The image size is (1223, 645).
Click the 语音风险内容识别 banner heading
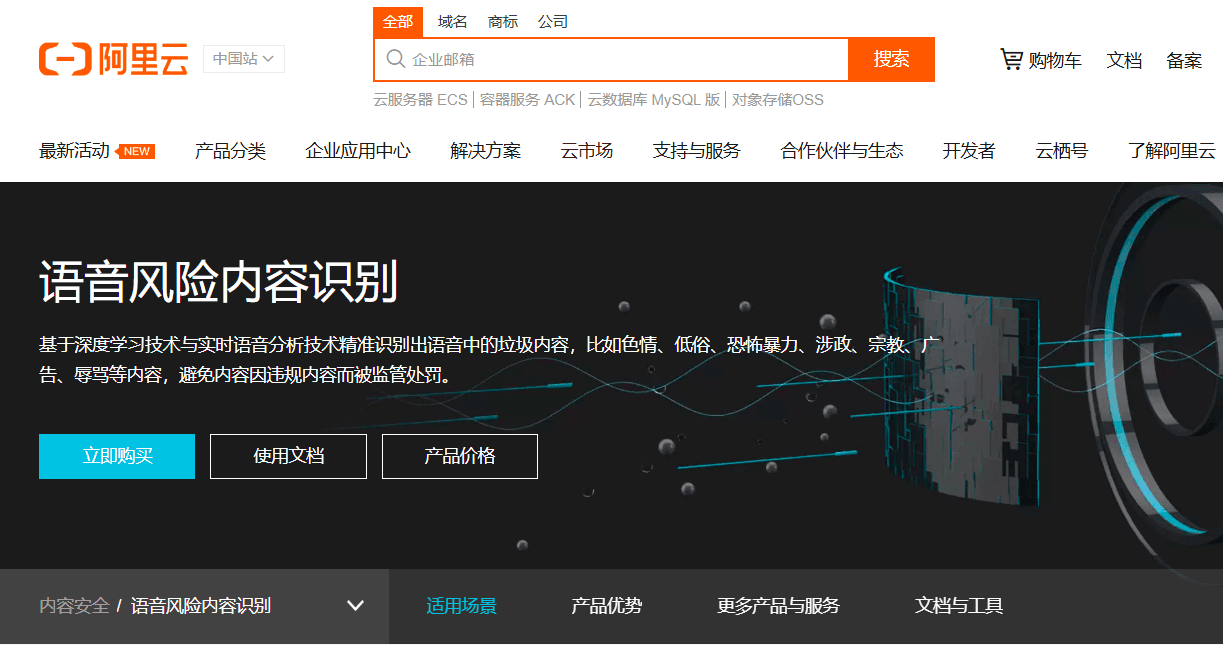[x=219, y=281]
